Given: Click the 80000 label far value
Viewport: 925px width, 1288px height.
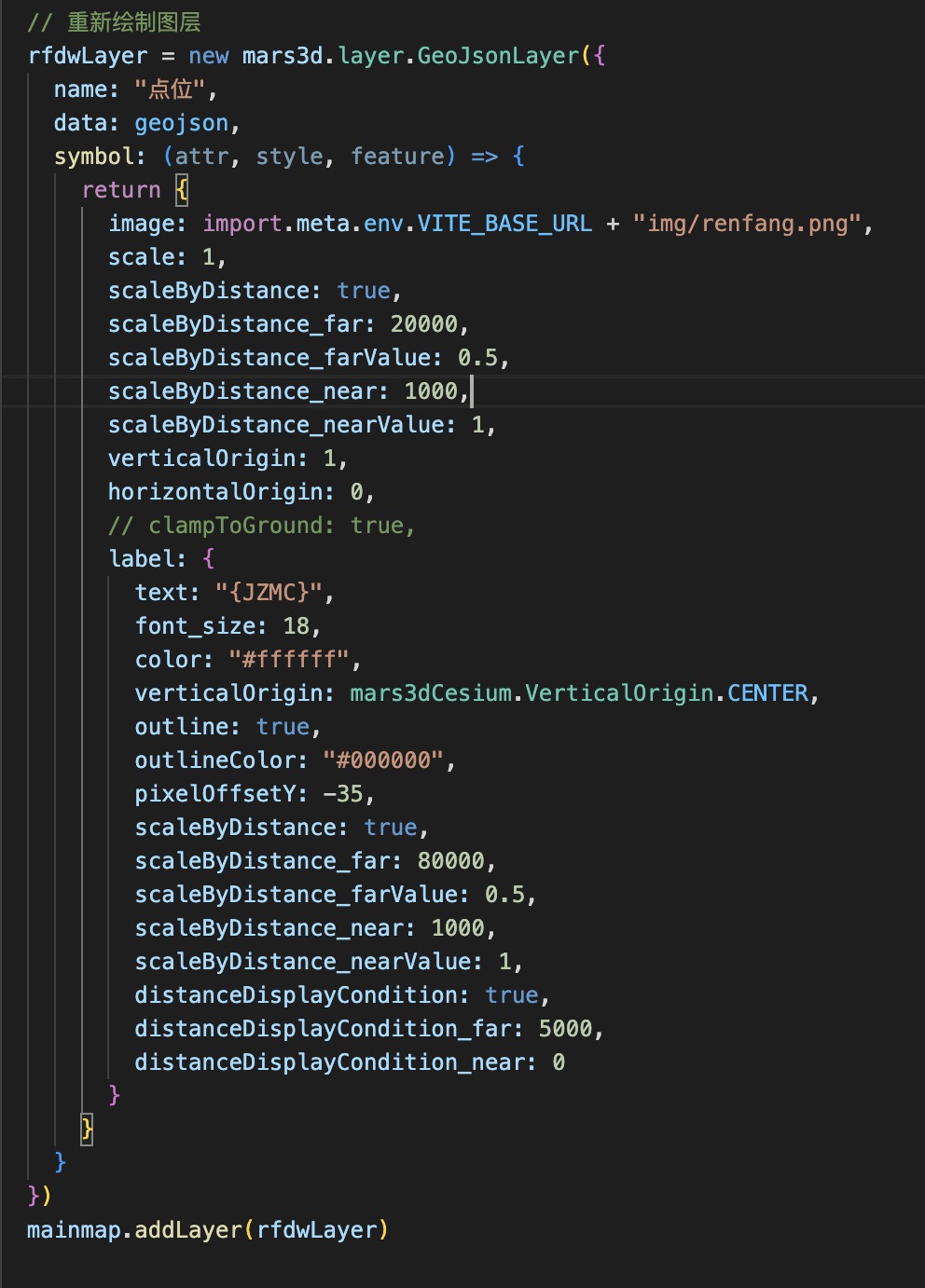Looking at the screenshot, I should coord(451,861).
